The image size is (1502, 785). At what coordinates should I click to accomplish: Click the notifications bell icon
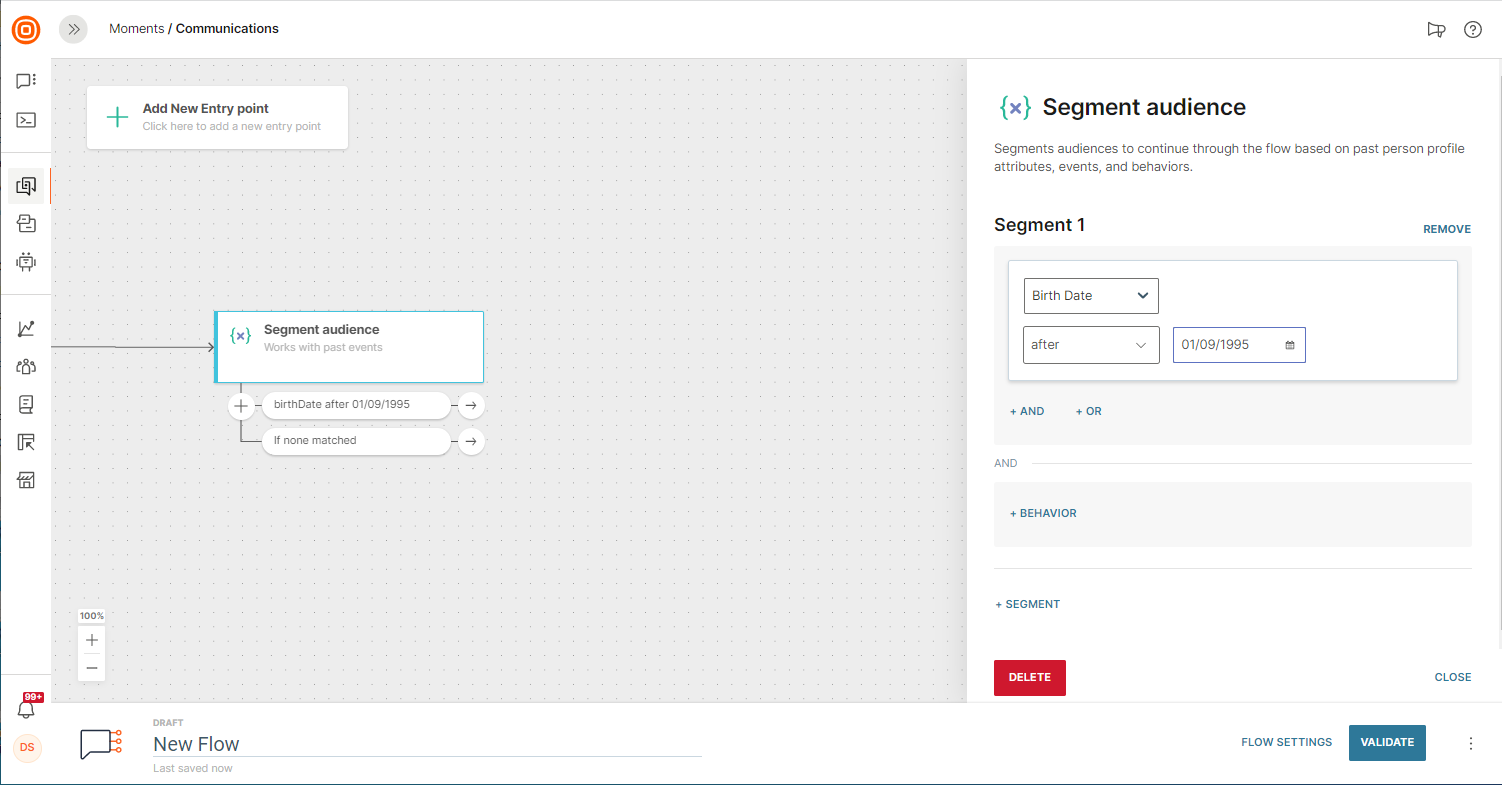[x=26, y=709]
